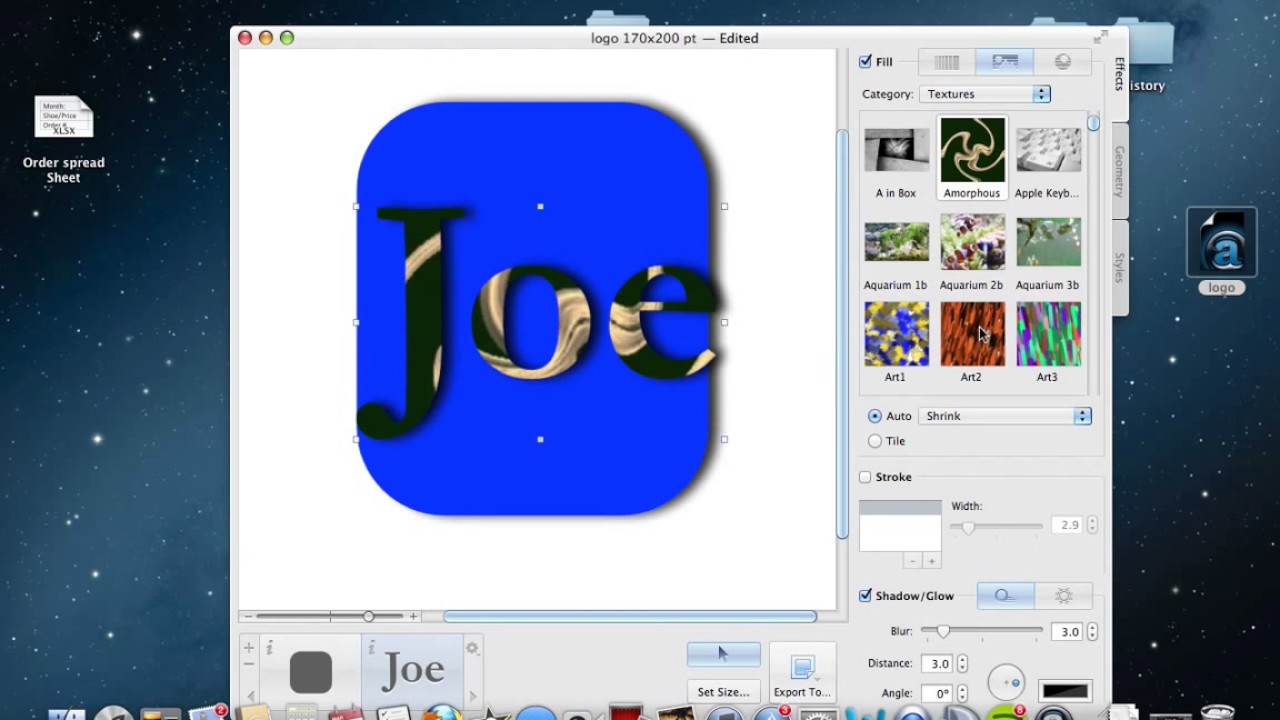The width and height of the screenshot is (1280, 720).
Task: Click the canvas zoom slider
Action: (x=330, y=617)
